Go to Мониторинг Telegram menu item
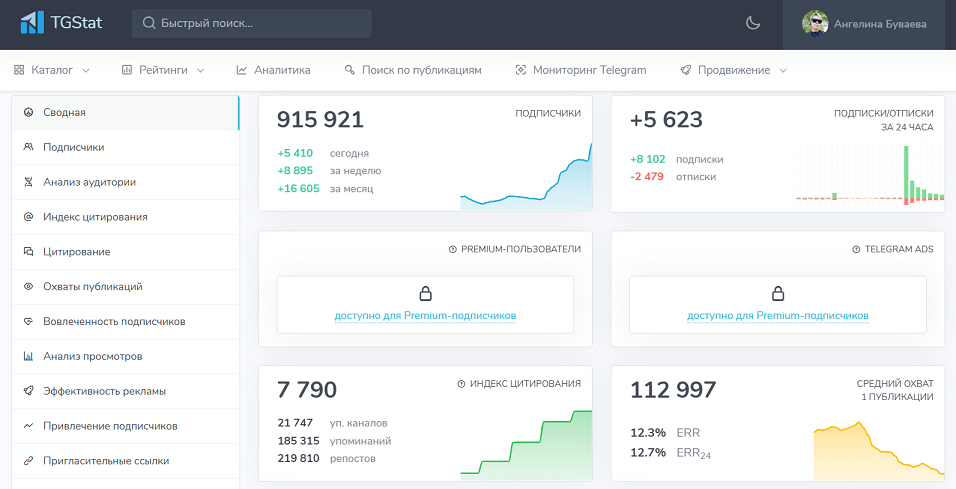Screen dimensions: 956x489 [581, 70]
